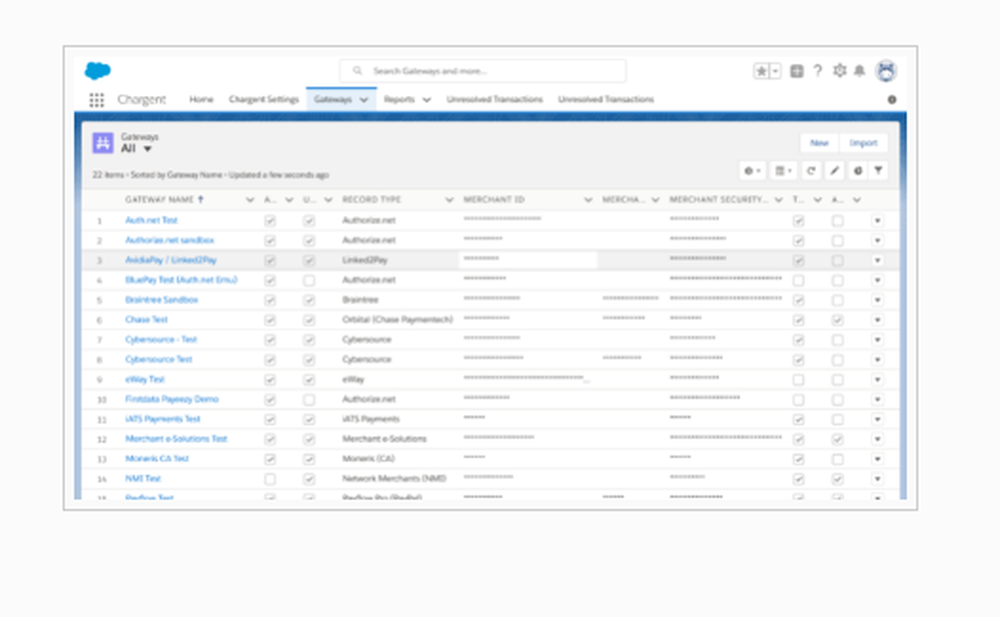The width and height of the screenshot is (1000, 617).
Task: Open the eWay Test gateway link
Action: [x=145, y=380]
